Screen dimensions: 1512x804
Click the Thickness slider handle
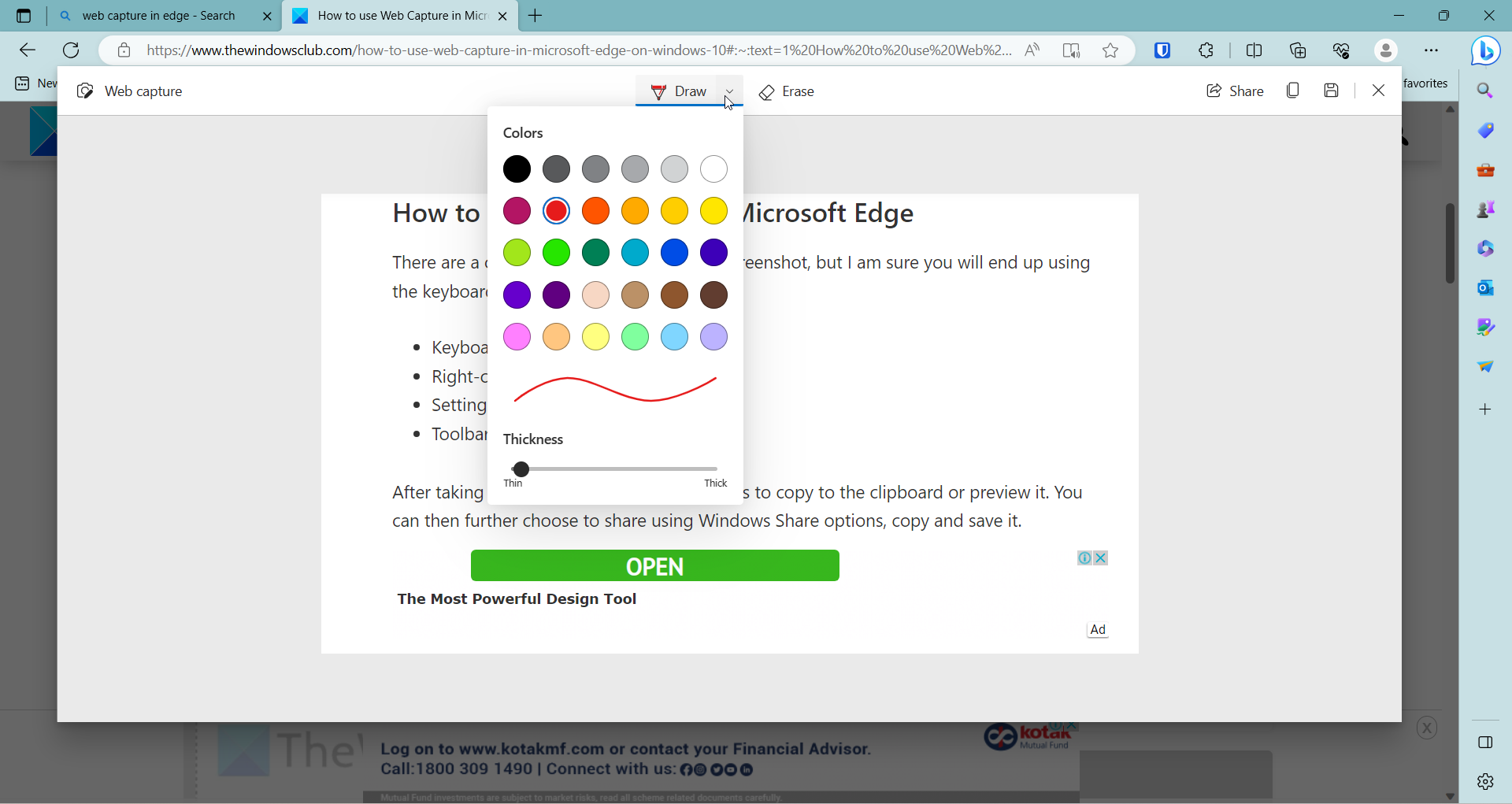click(x=521, y=469)
